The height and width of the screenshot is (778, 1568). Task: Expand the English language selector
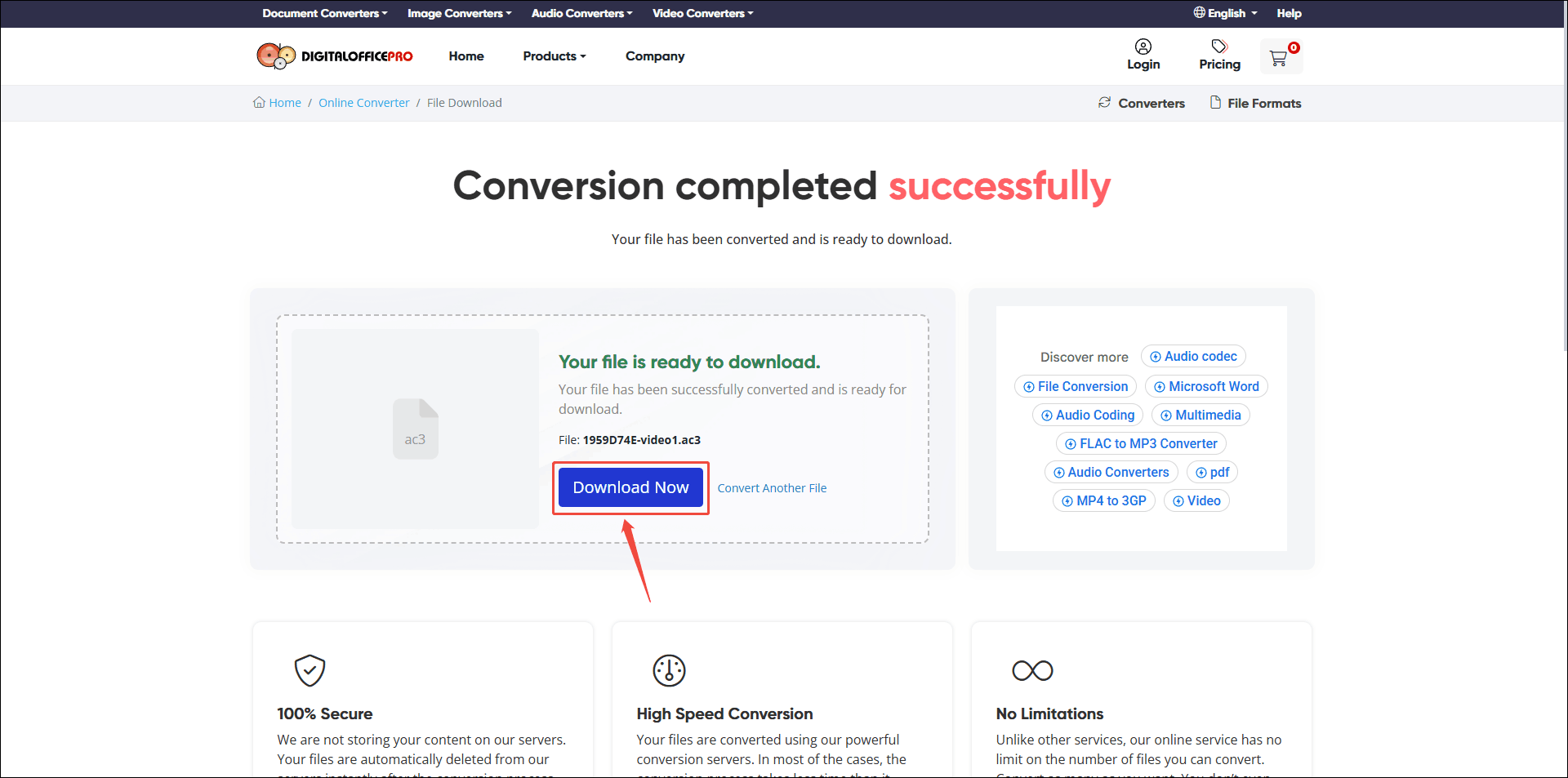[x=1224, y=13]
